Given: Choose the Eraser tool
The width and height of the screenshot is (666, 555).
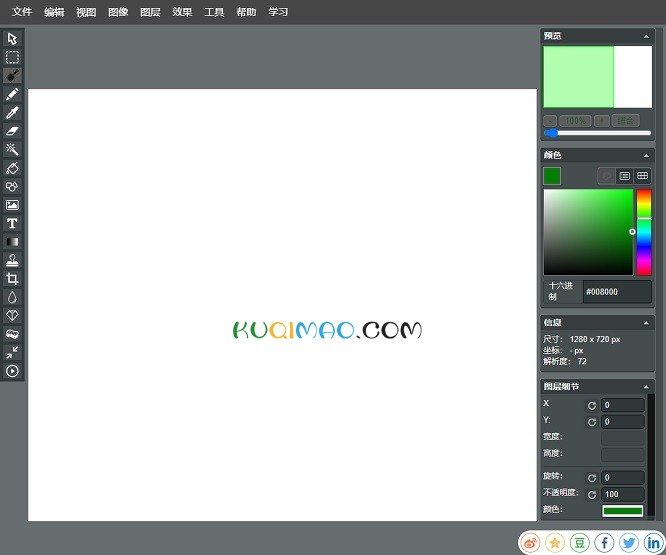Looking at the screenshot, I should [12, 131].
